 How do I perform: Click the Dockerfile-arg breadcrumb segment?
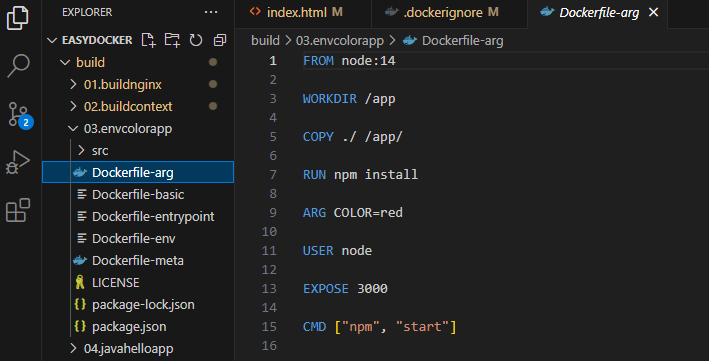click(x=462, y=41)
